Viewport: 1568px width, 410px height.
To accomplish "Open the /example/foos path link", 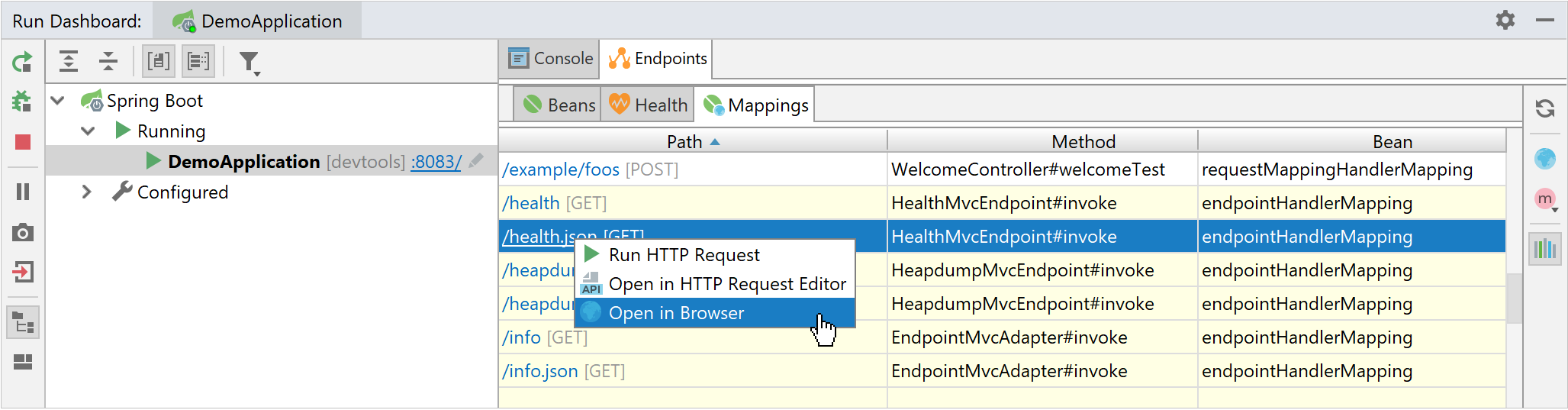I will 561,169.
